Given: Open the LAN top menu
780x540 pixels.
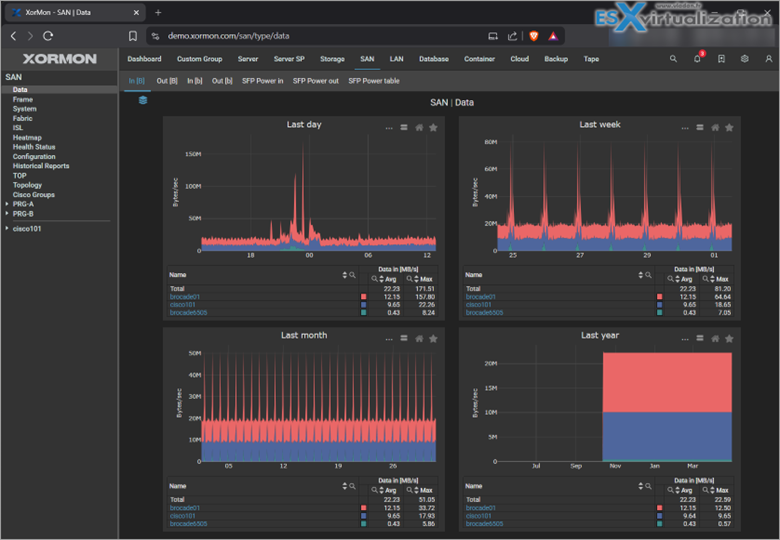Looking at the screenshot, I should click(x=396, y=59).
